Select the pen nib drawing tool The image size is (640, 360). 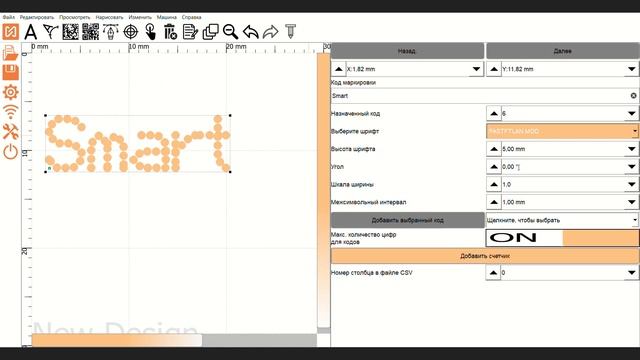[111, 32]
